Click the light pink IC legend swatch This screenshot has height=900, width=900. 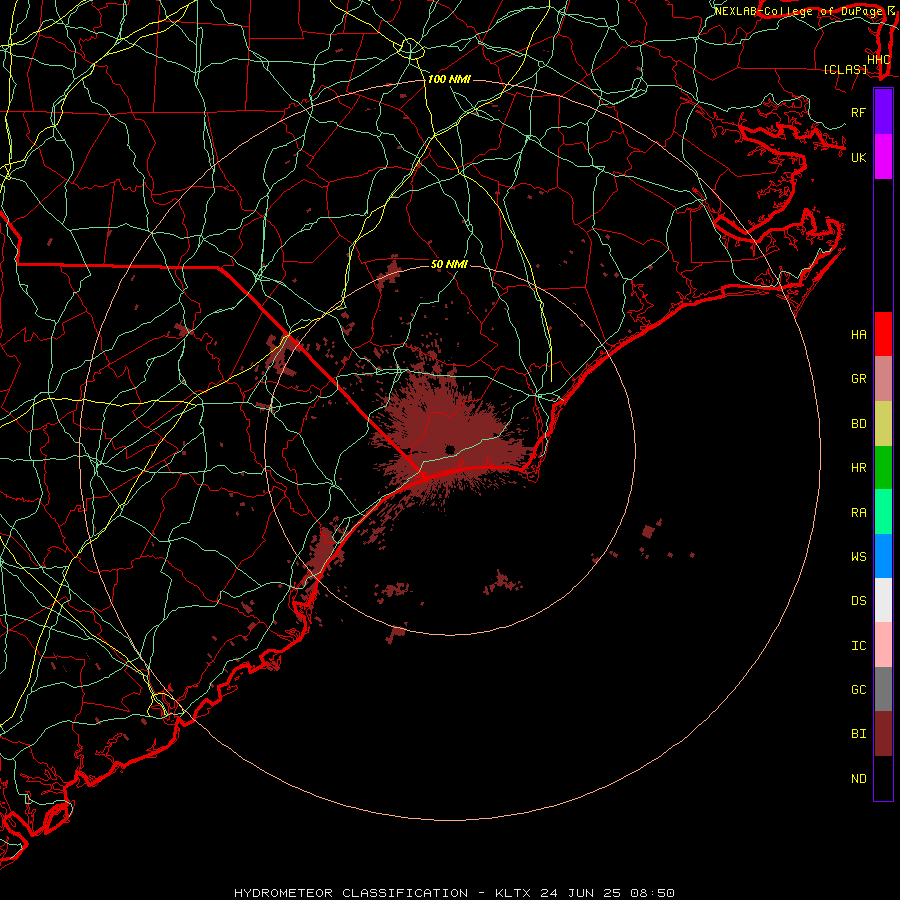pos(883,645)
